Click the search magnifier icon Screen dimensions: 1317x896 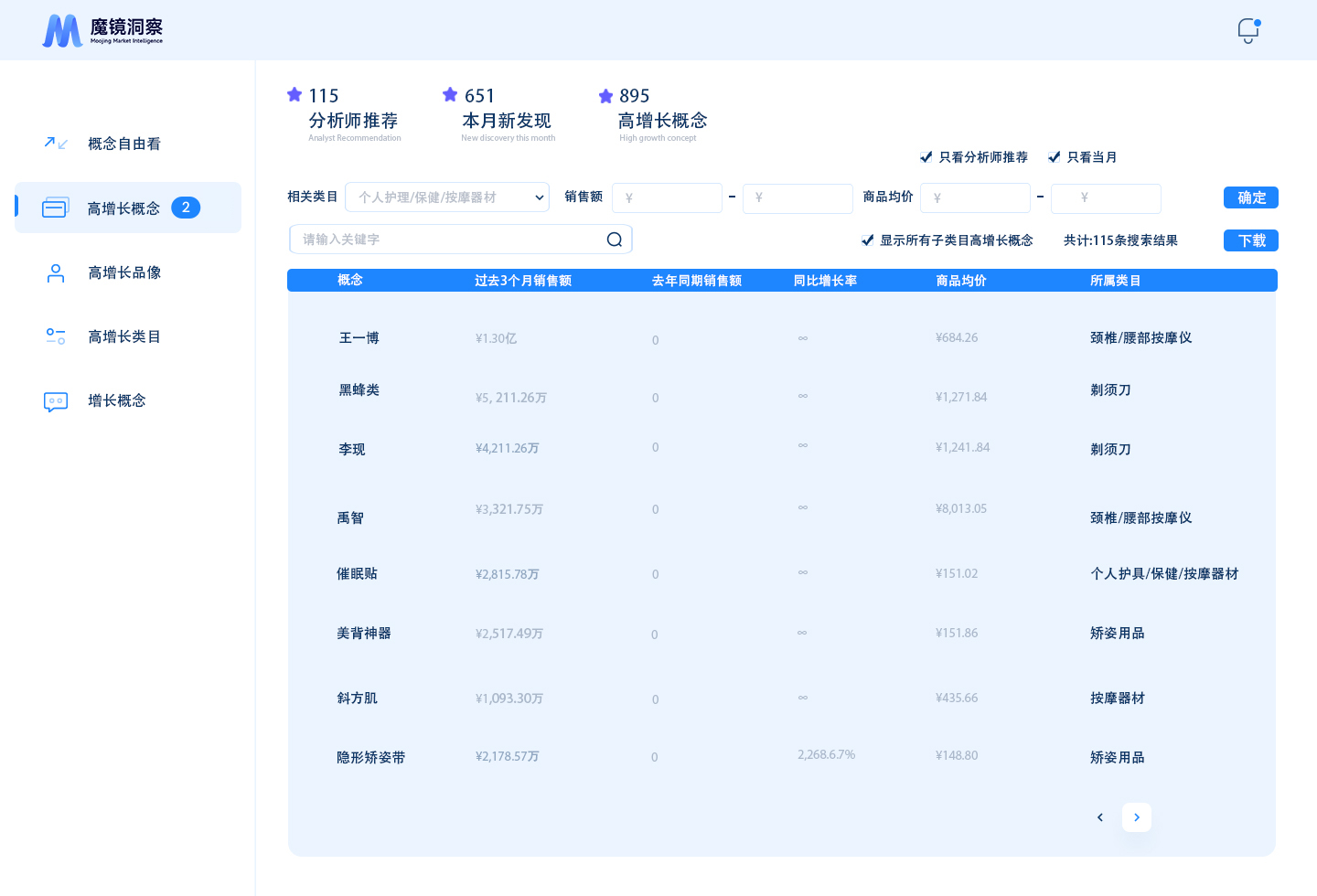pos(615,240)
